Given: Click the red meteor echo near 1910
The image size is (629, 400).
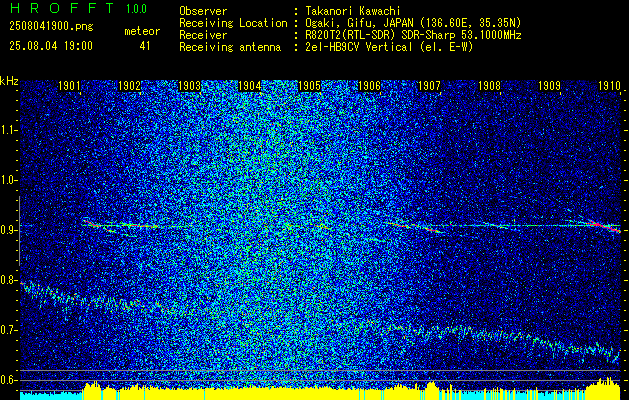Looking at the screenshot, I should click(x=604, y=226).
